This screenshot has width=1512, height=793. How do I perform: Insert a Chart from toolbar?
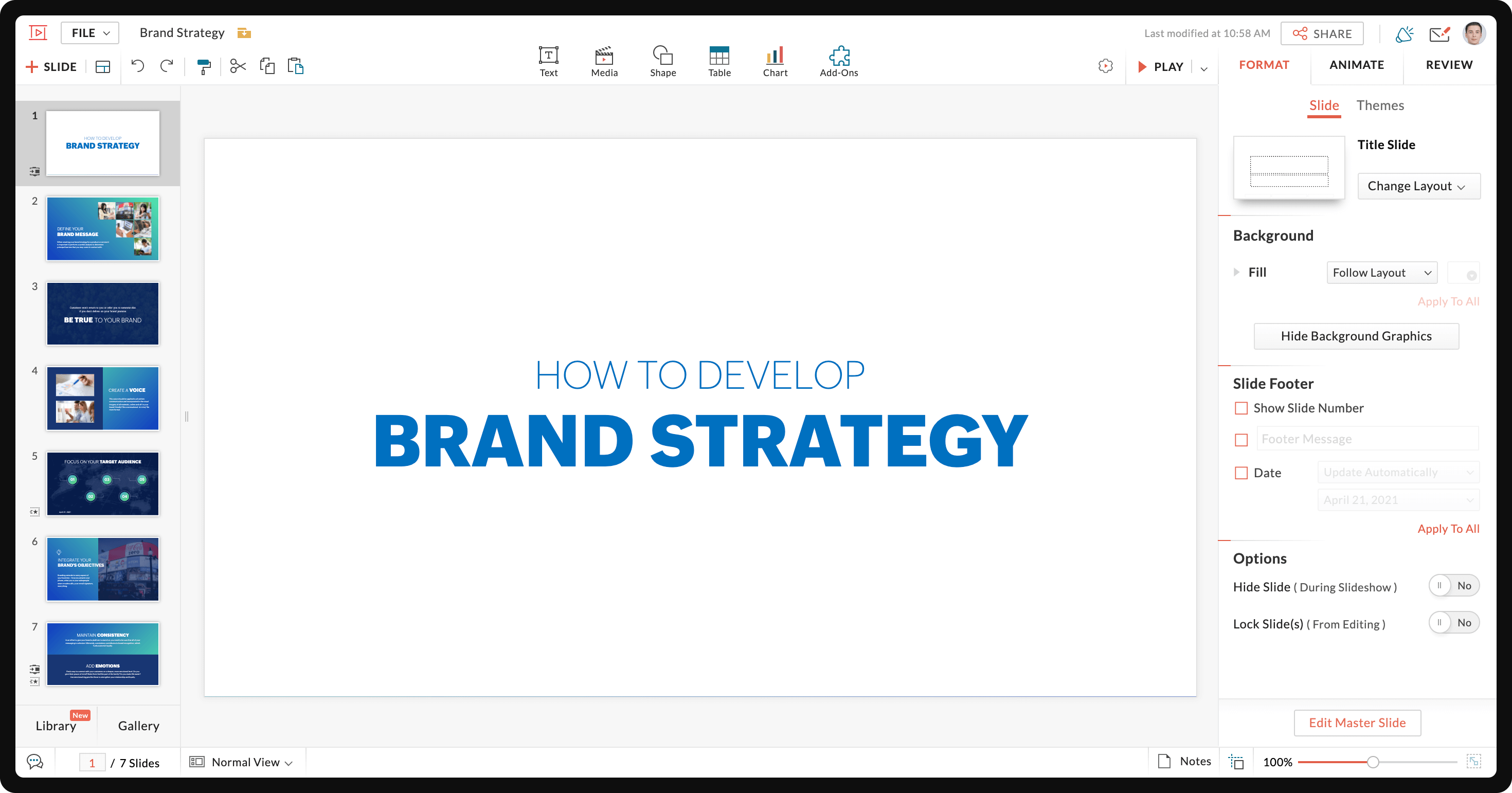point(775,61)
